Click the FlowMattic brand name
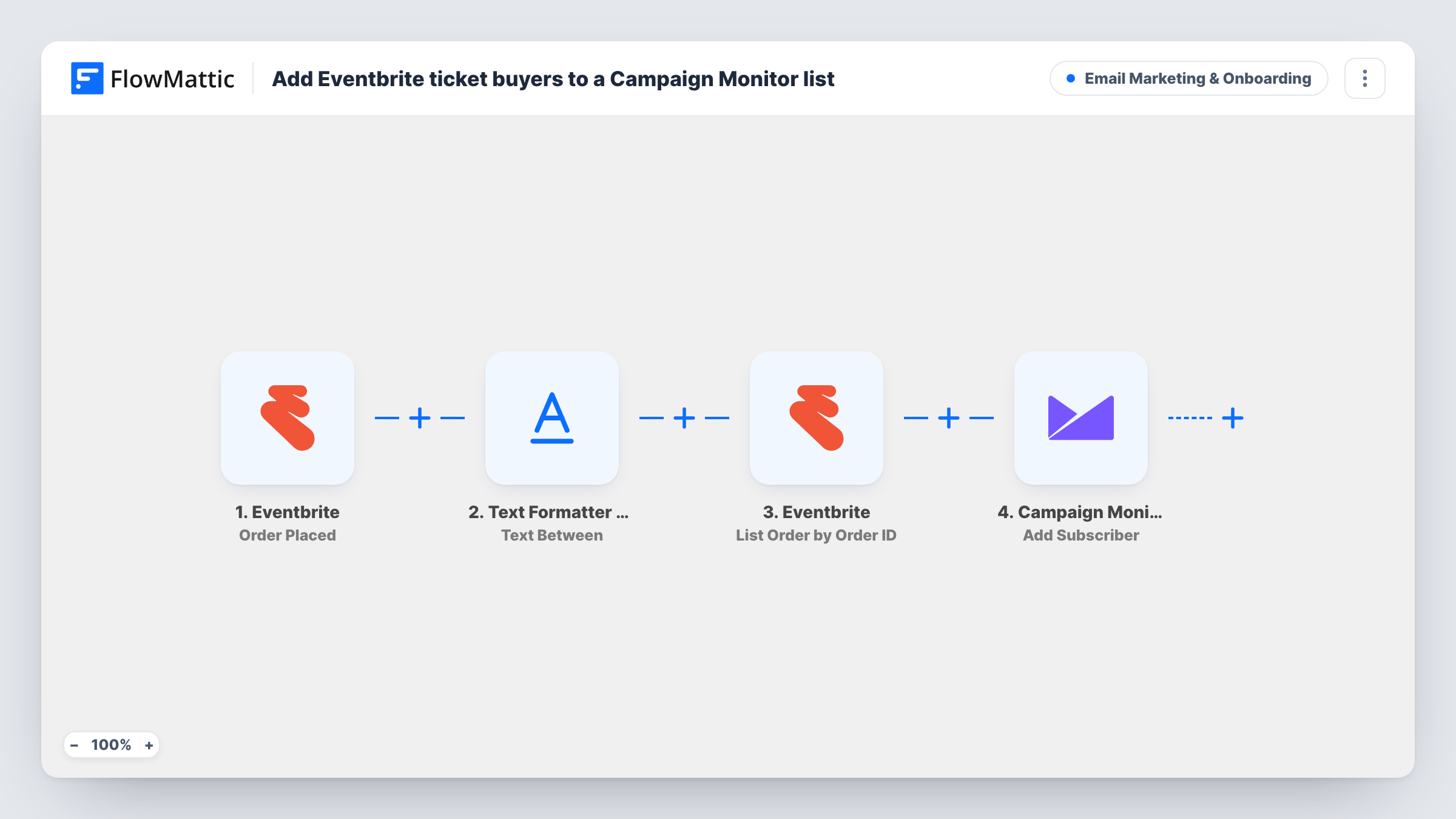Screen dimensions: 1456x819 click(172, 79)
